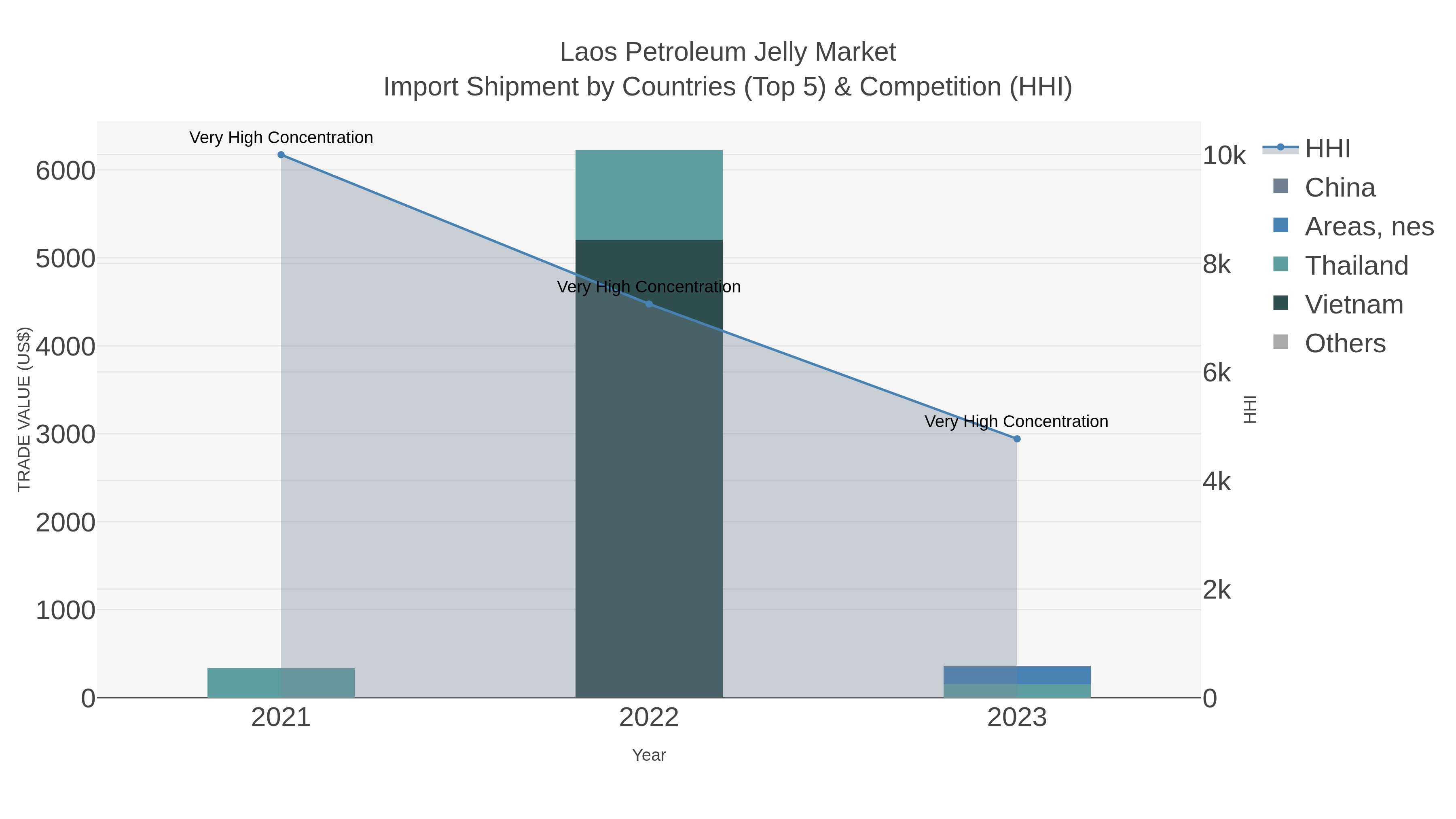Toggle the HHI legend entry
Viewport: 1456px width, 819px height.
[x=1307, y=149]
